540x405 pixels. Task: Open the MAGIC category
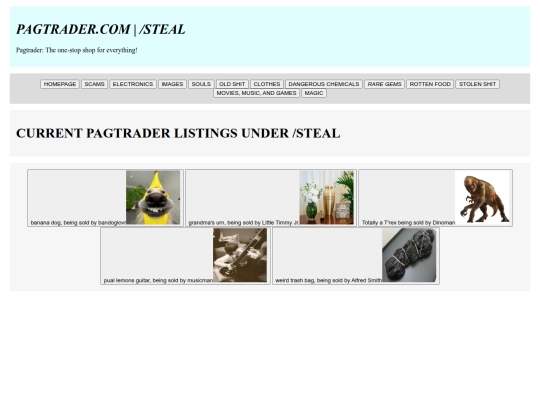pos(314,93)
